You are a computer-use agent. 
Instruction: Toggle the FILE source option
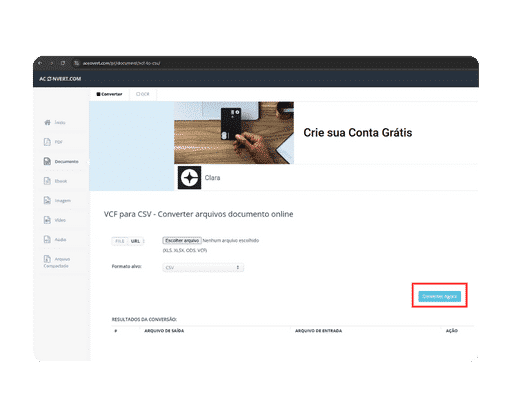tap(120, 241)
